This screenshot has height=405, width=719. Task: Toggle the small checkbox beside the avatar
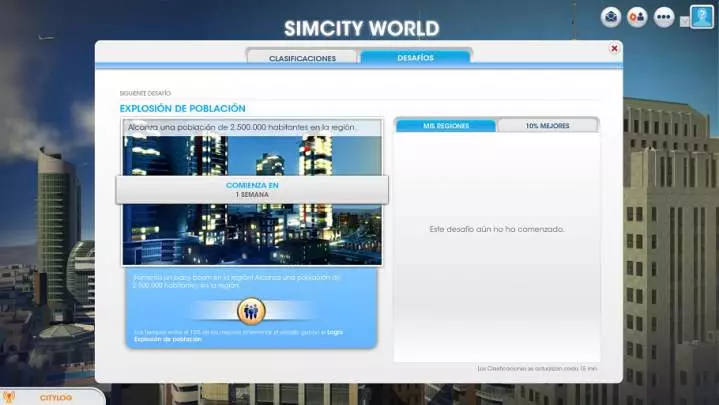pyautogui.click(x=685, y=21)
